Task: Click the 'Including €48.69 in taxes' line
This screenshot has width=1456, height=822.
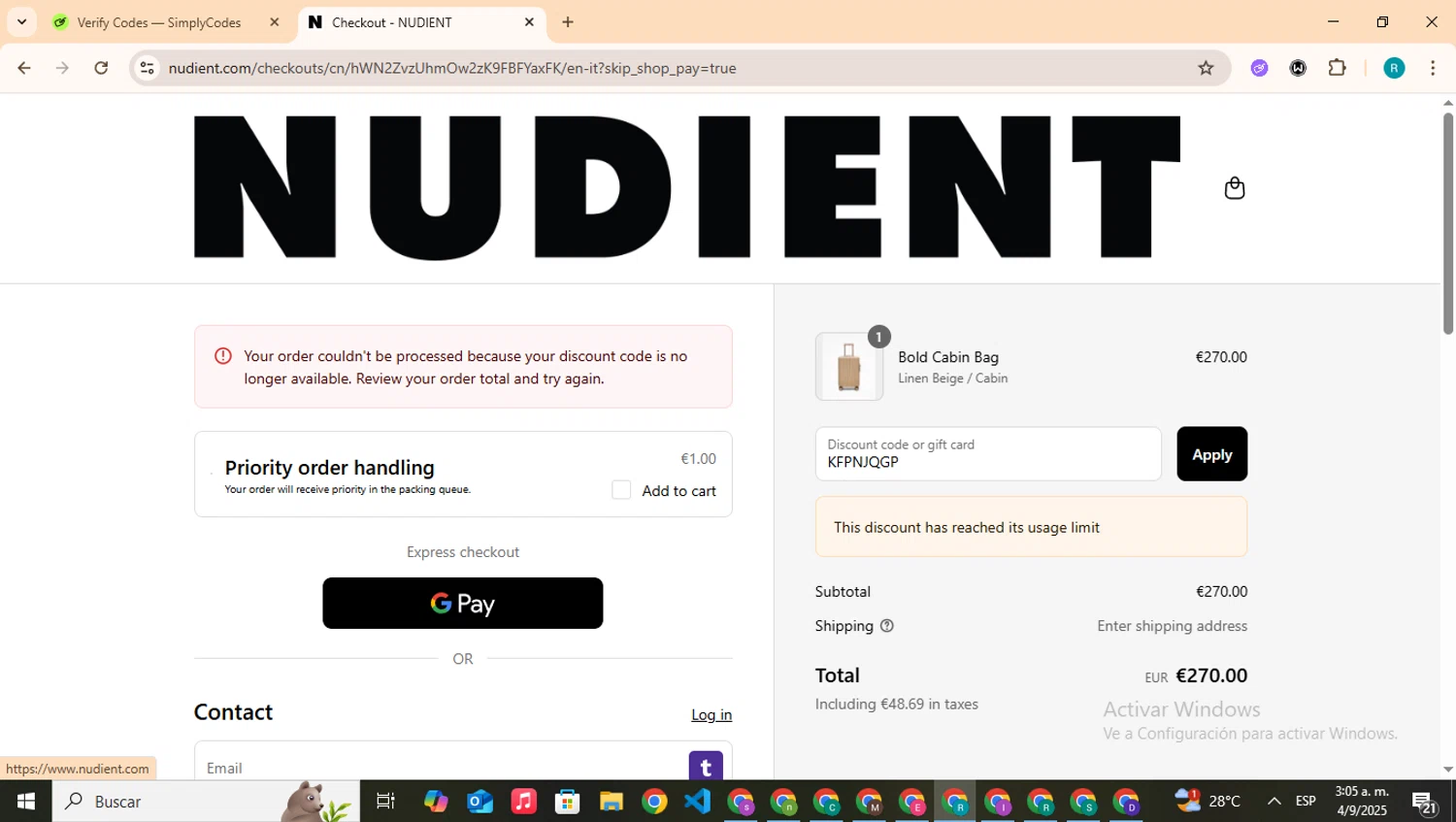Action: pyautogui.click(x=897, y=704)
